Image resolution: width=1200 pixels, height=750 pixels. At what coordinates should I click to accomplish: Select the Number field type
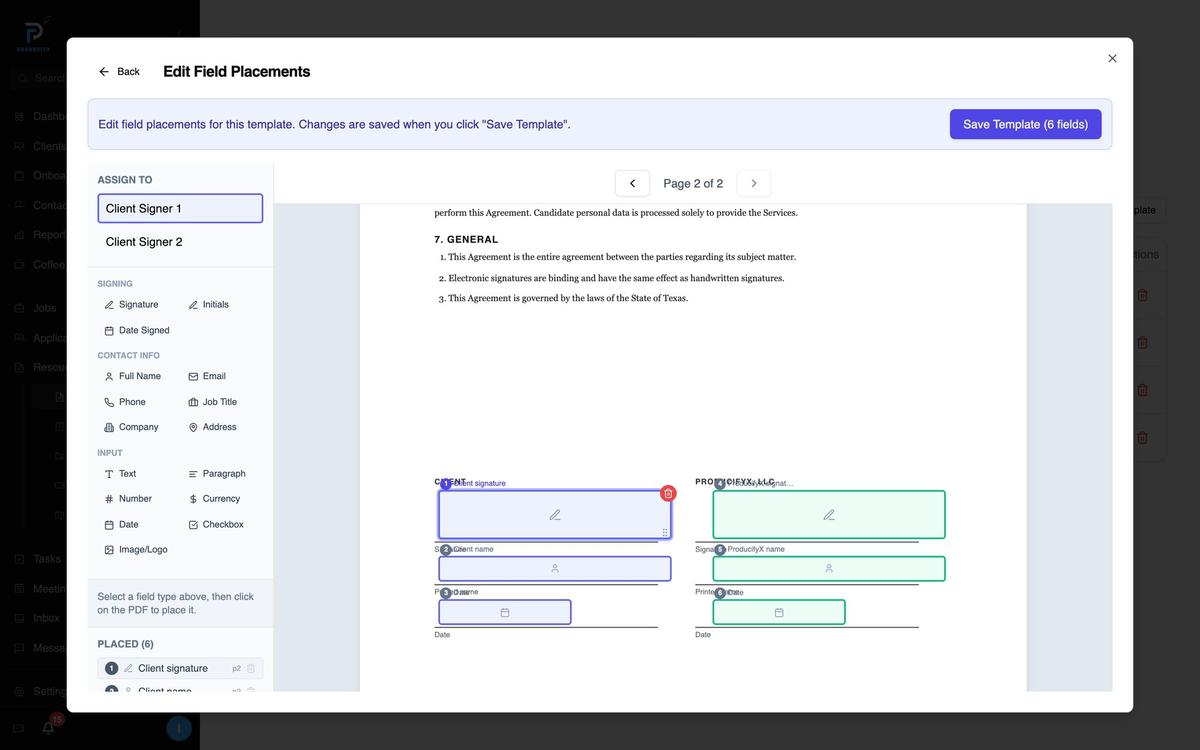[128, 499]
